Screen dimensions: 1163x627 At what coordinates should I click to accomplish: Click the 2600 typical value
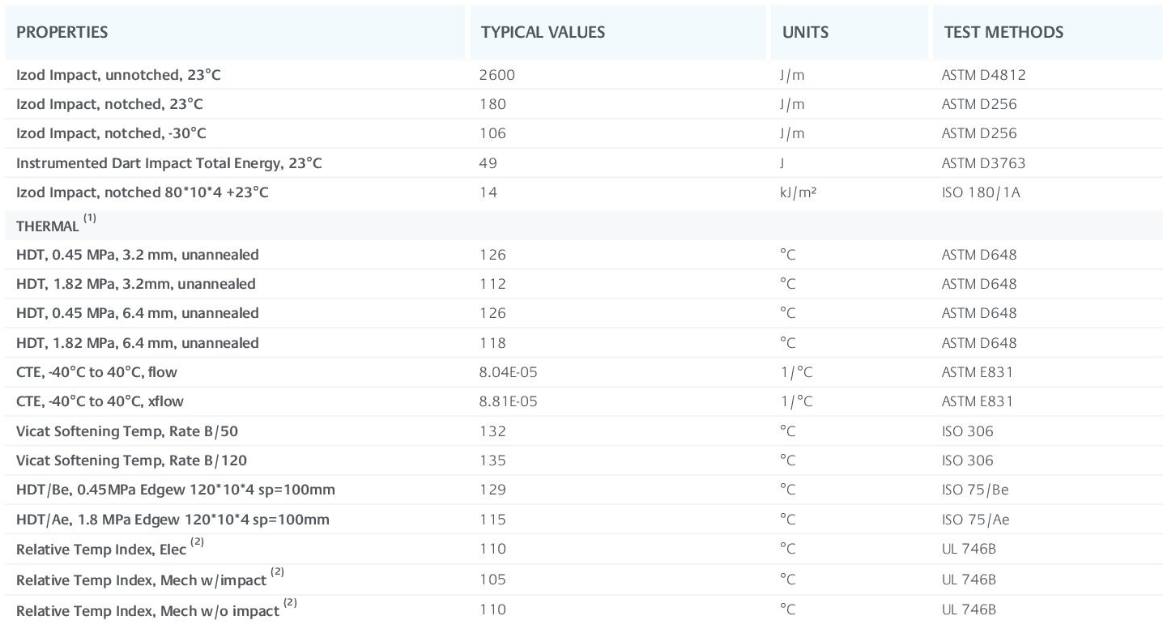tap(497, 75)
